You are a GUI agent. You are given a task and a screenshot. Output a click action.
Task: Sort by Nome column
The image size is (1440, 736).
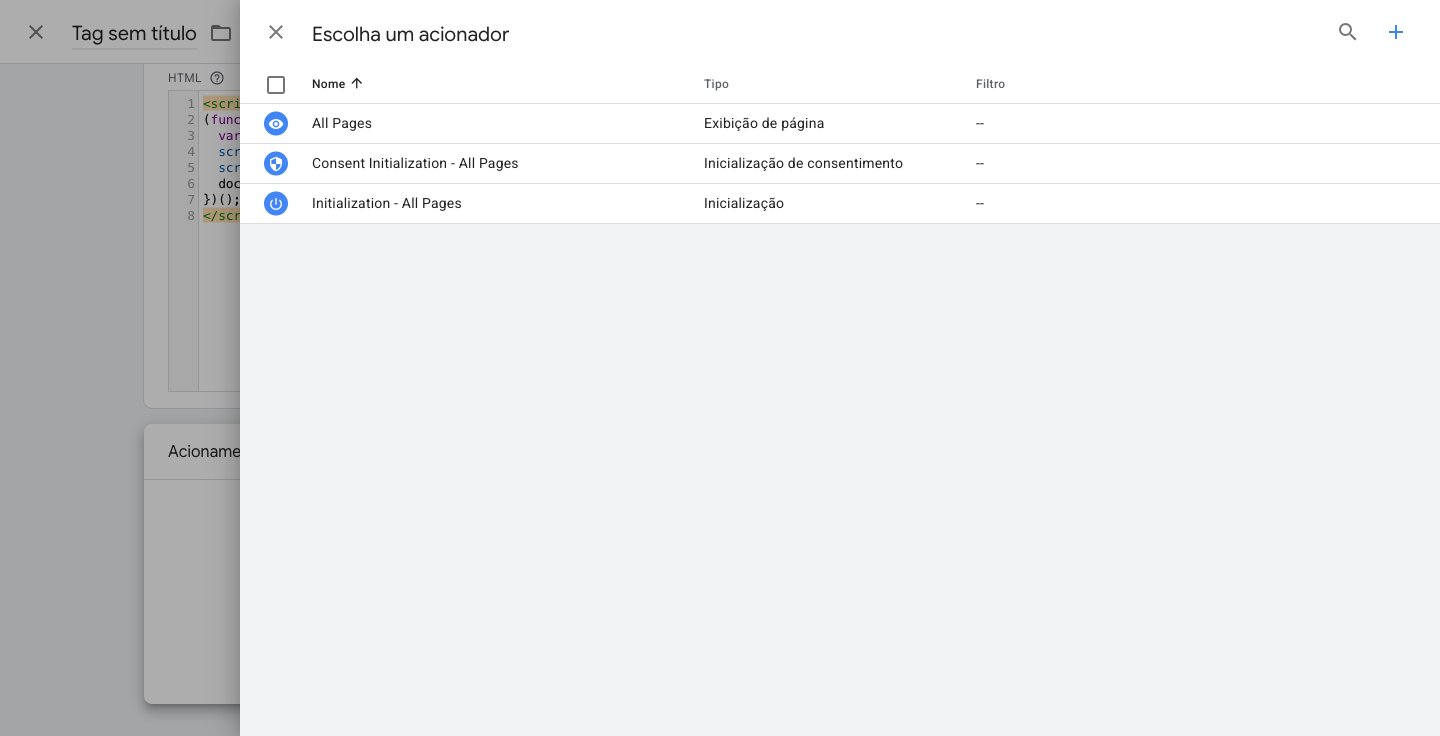click(328, 84)
